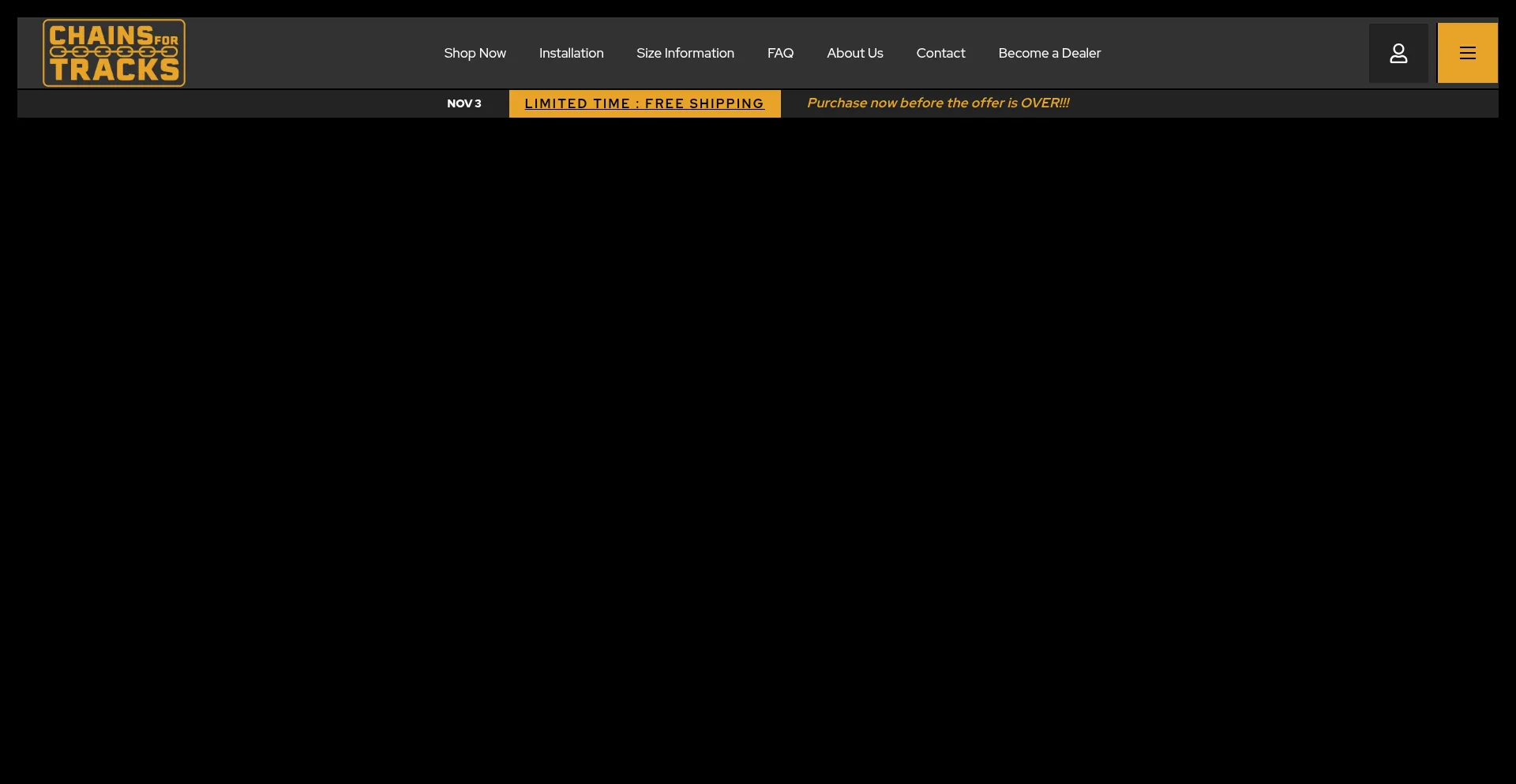
Task: Open the user account icon
Action: pyautogui.click(x=1398, y=53)
